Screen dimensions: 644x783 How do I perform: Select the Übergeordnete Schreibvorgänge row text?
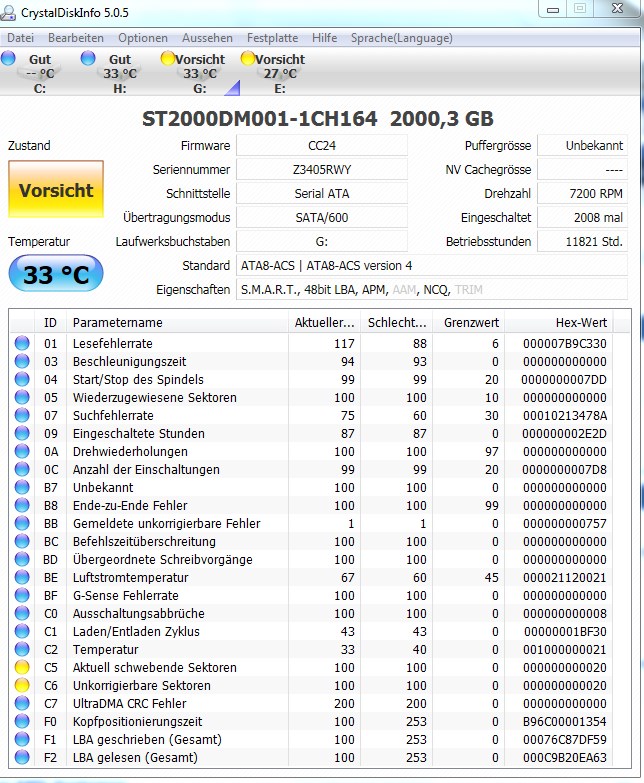163,559
